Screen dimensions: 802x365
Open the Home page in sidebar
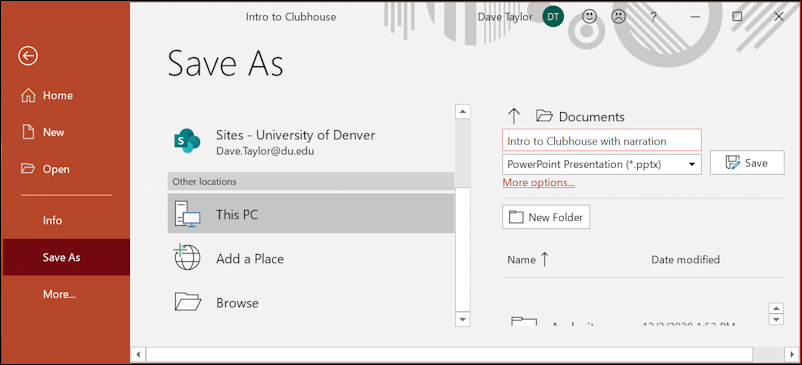(47, 96)
